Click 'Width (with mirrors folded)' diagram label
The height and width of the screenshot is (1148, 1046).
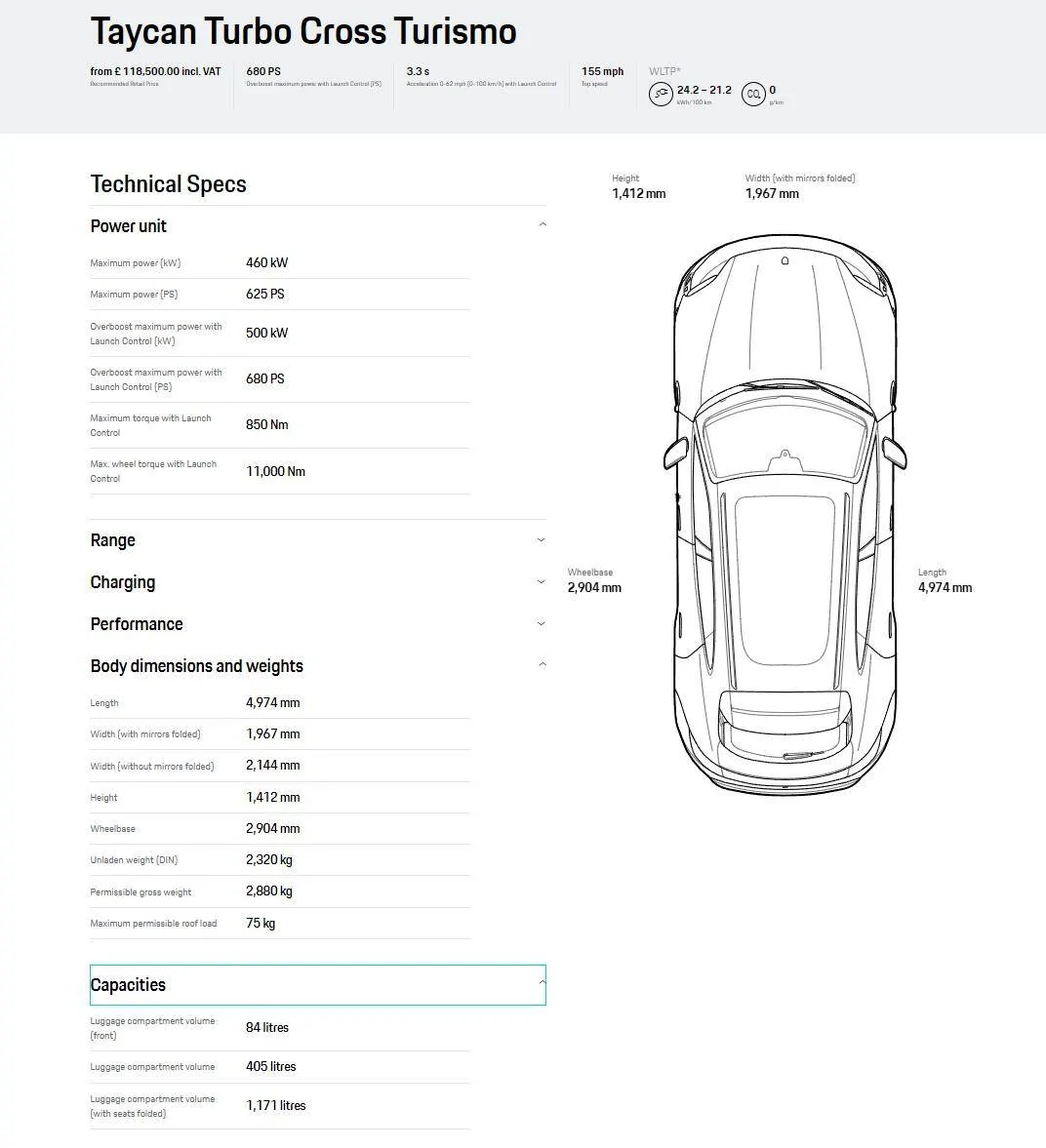click(800, 178)
